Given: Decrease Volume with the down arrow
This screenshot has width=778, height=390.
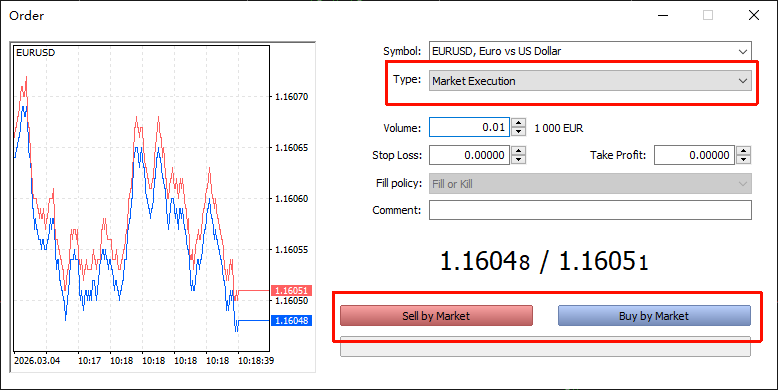Looking at the screenshot, I should tap(518, 132).
